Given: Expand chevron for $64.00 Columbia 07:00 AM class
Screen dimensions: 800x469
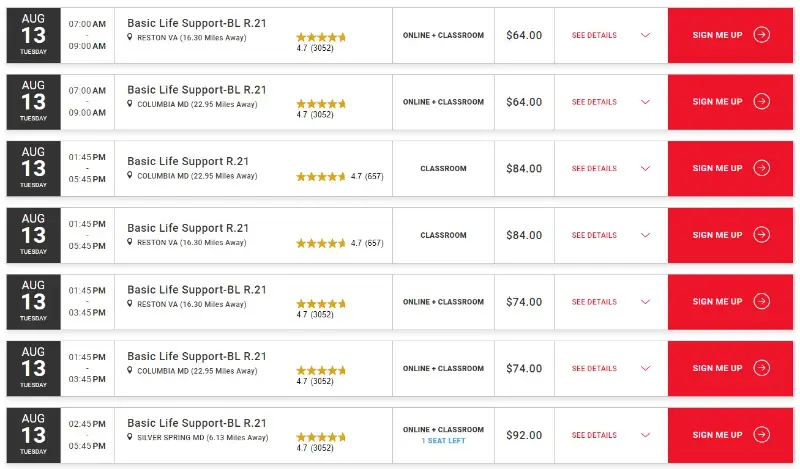Looking at the screenshot, I should click(645, 102).
